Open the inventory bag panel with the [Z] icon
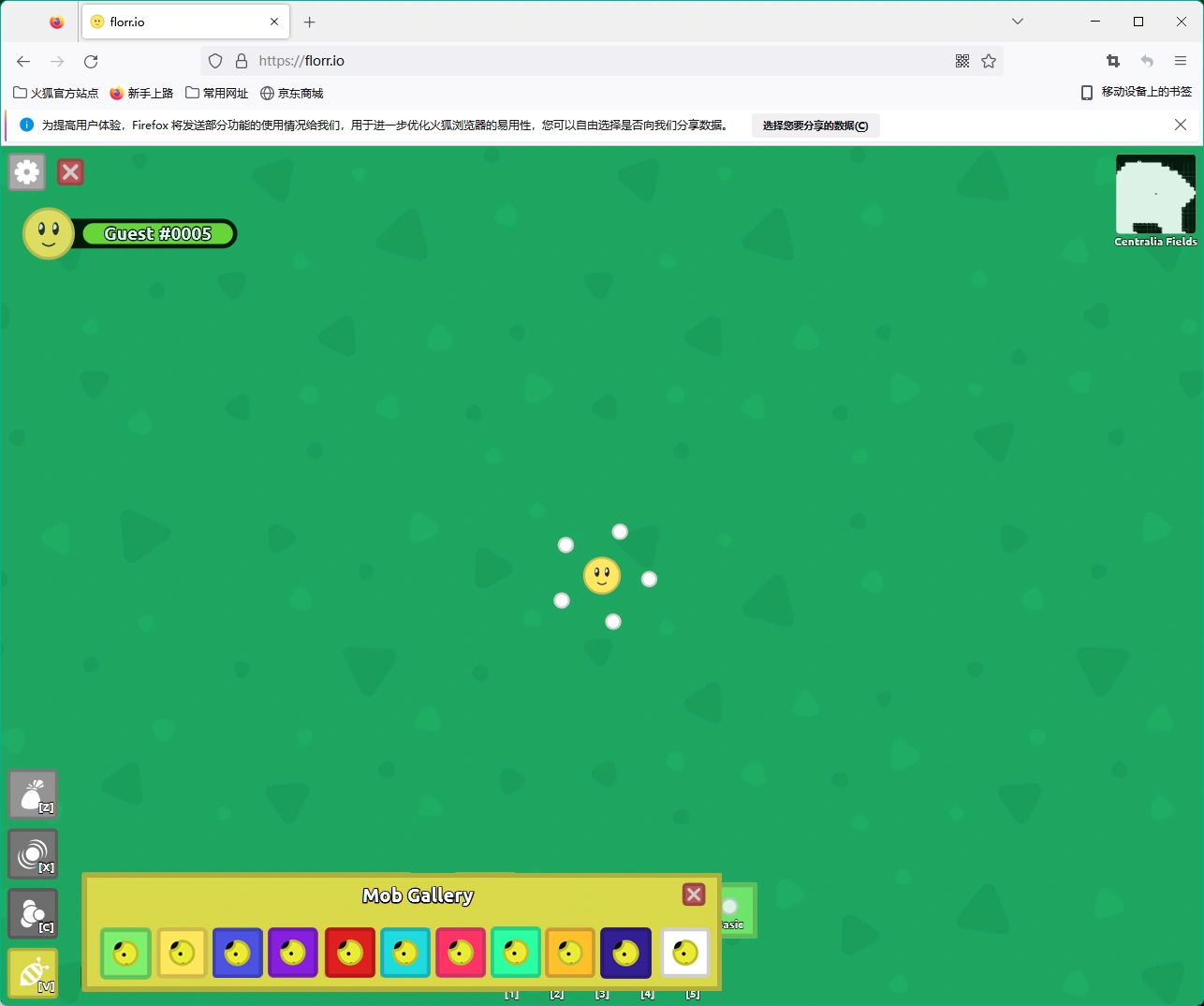Viewport: 1204px width, 1006px height. click(x=33, y=793)
